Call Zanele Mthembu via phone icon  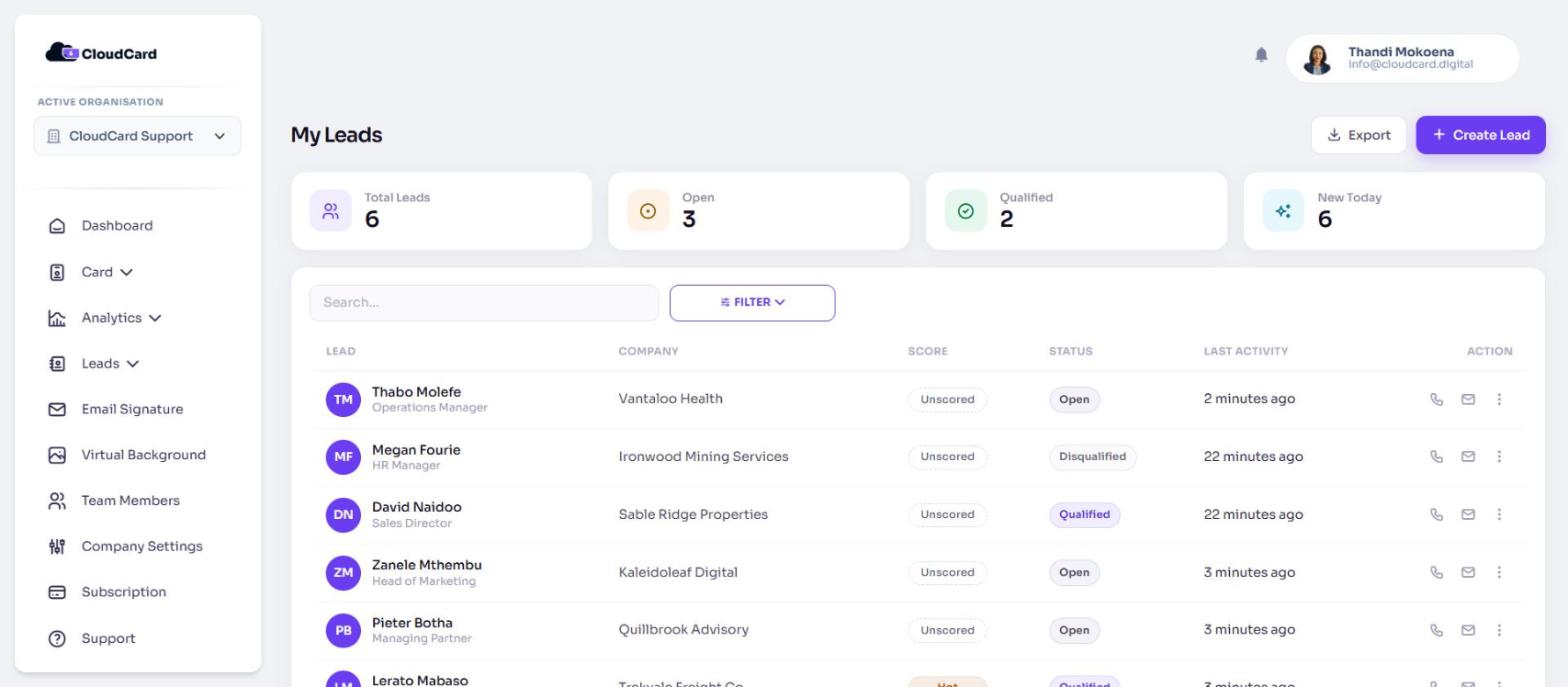1436,573
